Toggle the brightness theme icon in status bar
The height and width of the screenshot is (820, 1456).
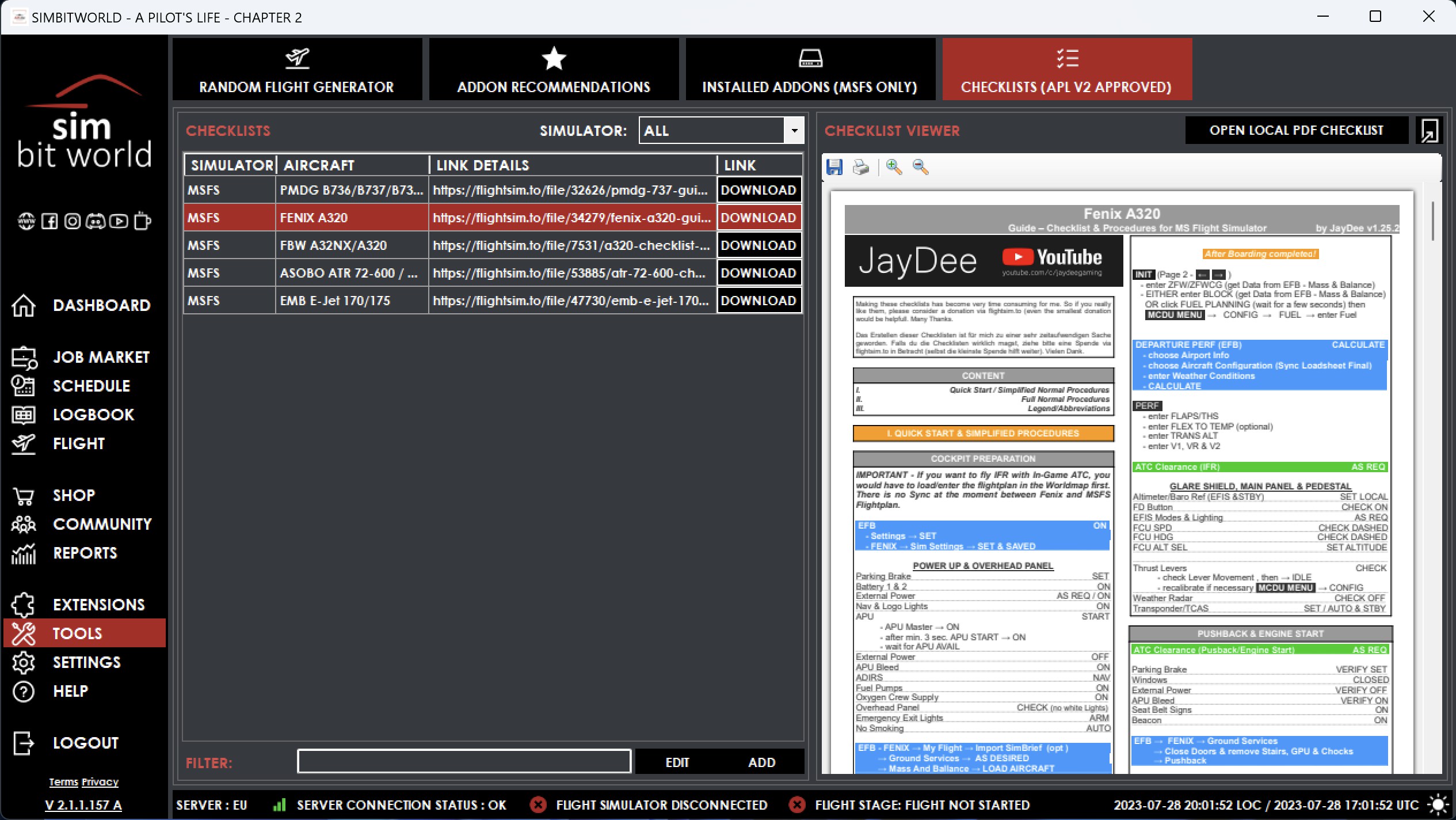[1438, 804]
